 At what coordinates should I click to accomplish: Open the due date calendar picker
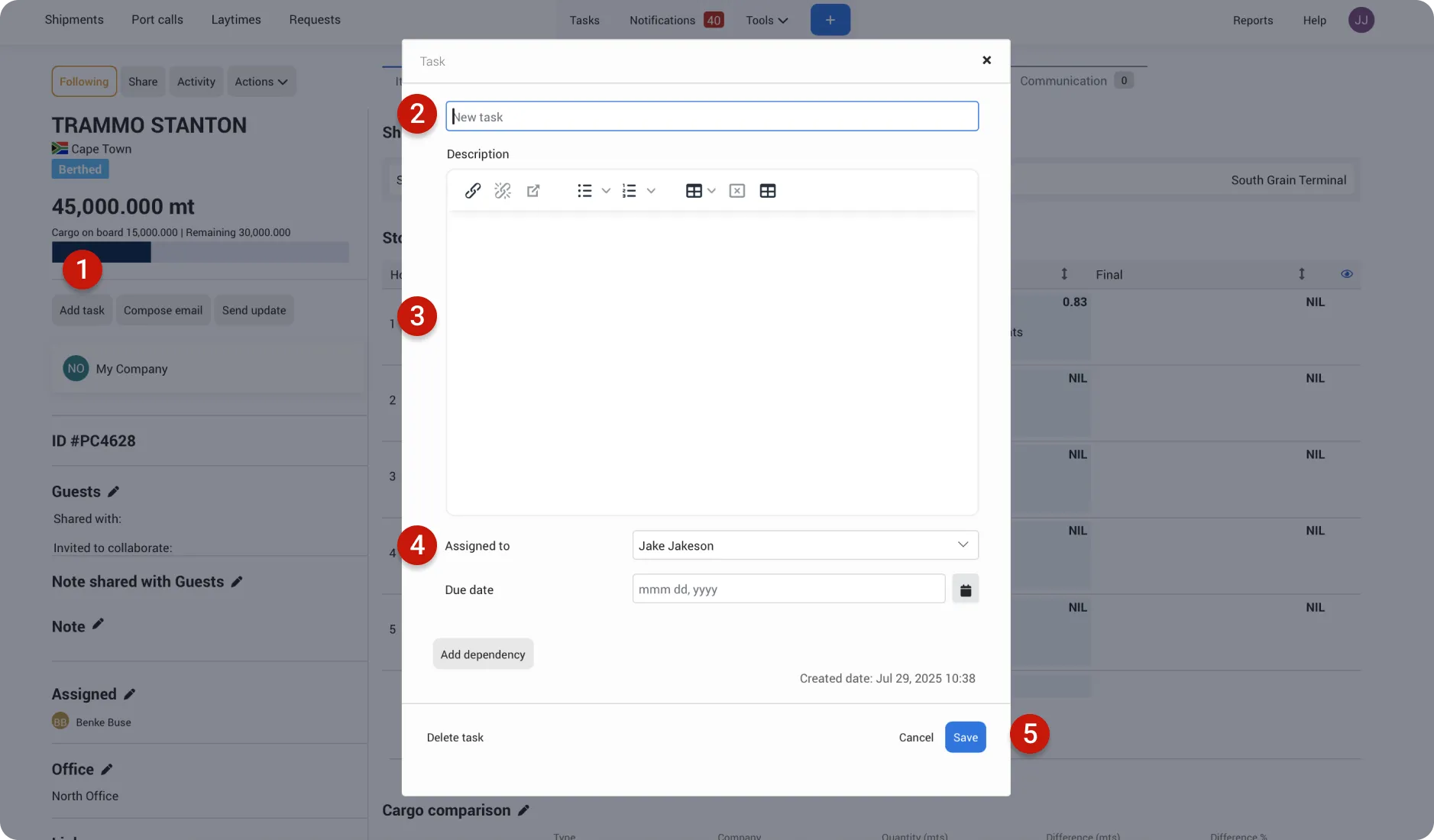click(x=966, y=590)
